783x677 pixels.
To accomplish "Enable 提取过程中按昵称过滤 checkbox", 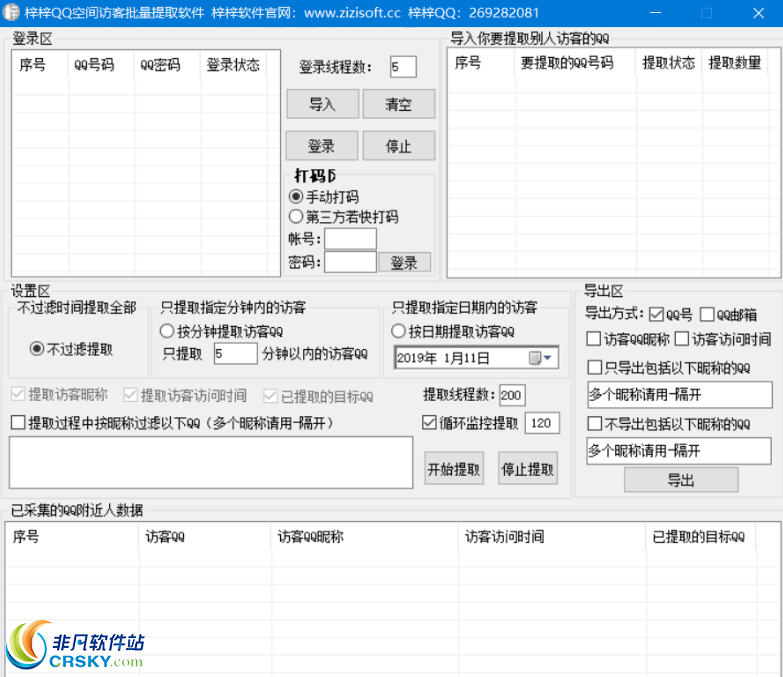I will coord(18,423).
